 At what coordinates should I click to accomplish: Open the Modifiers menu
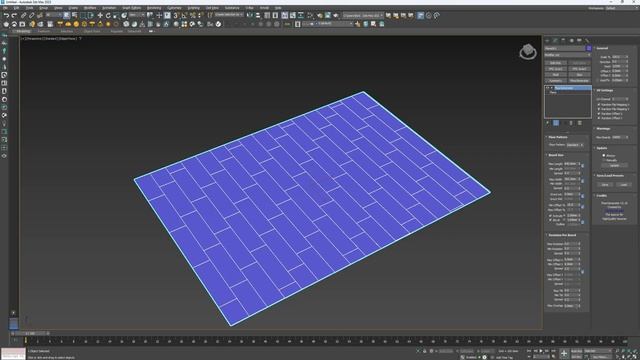pyautogui.click(x=90, y=8)
